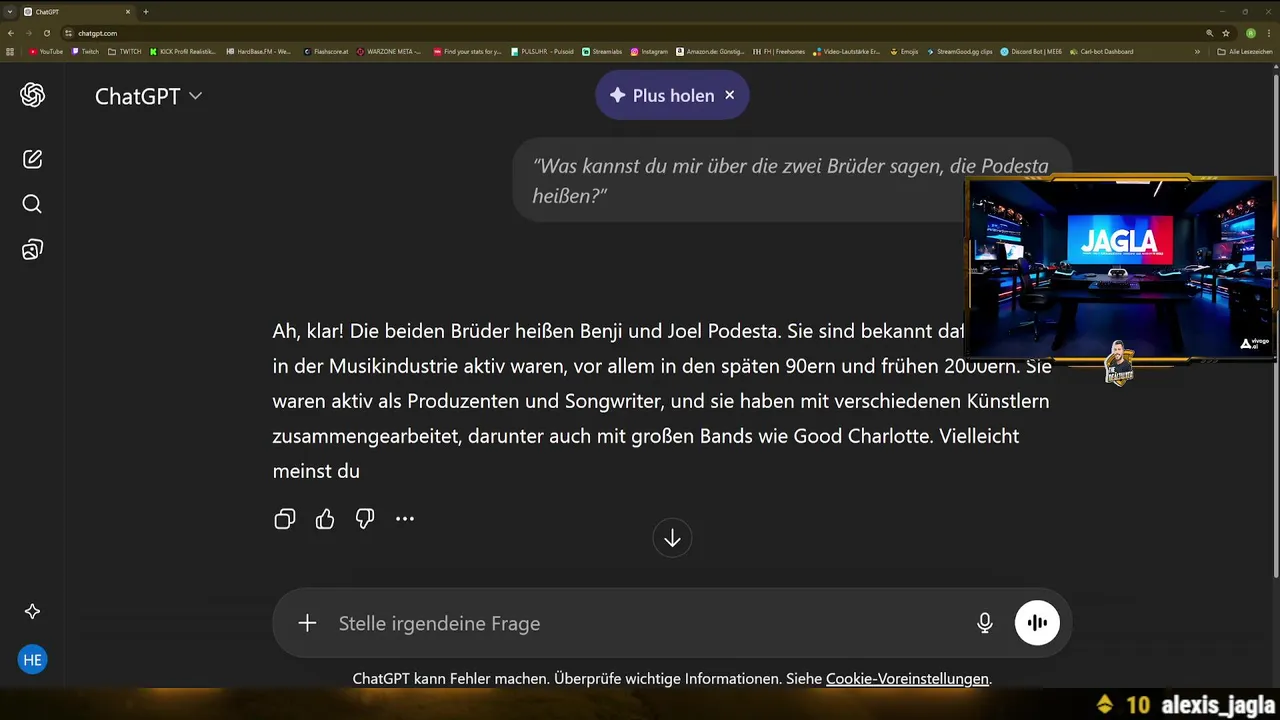Open the Emojis bookmark
The height and width of the screenshot is (720, 1280).
(x=904, y=51)
